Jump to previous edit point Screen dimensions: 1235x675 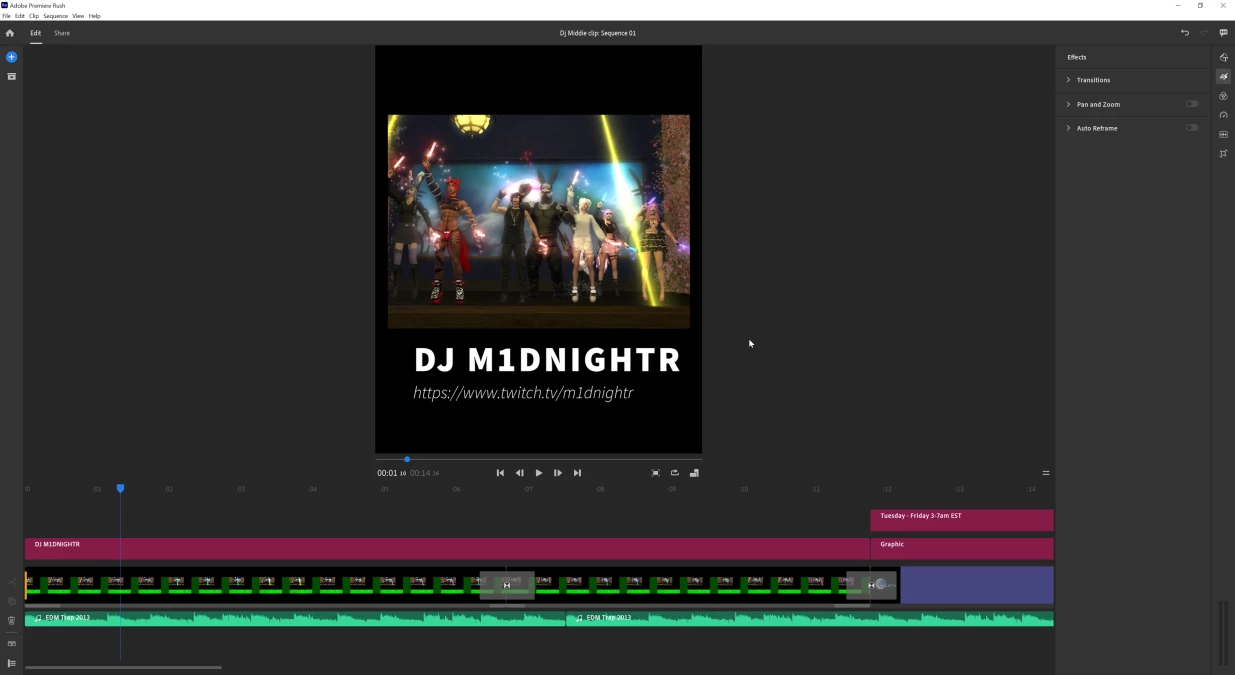[500, 473]
